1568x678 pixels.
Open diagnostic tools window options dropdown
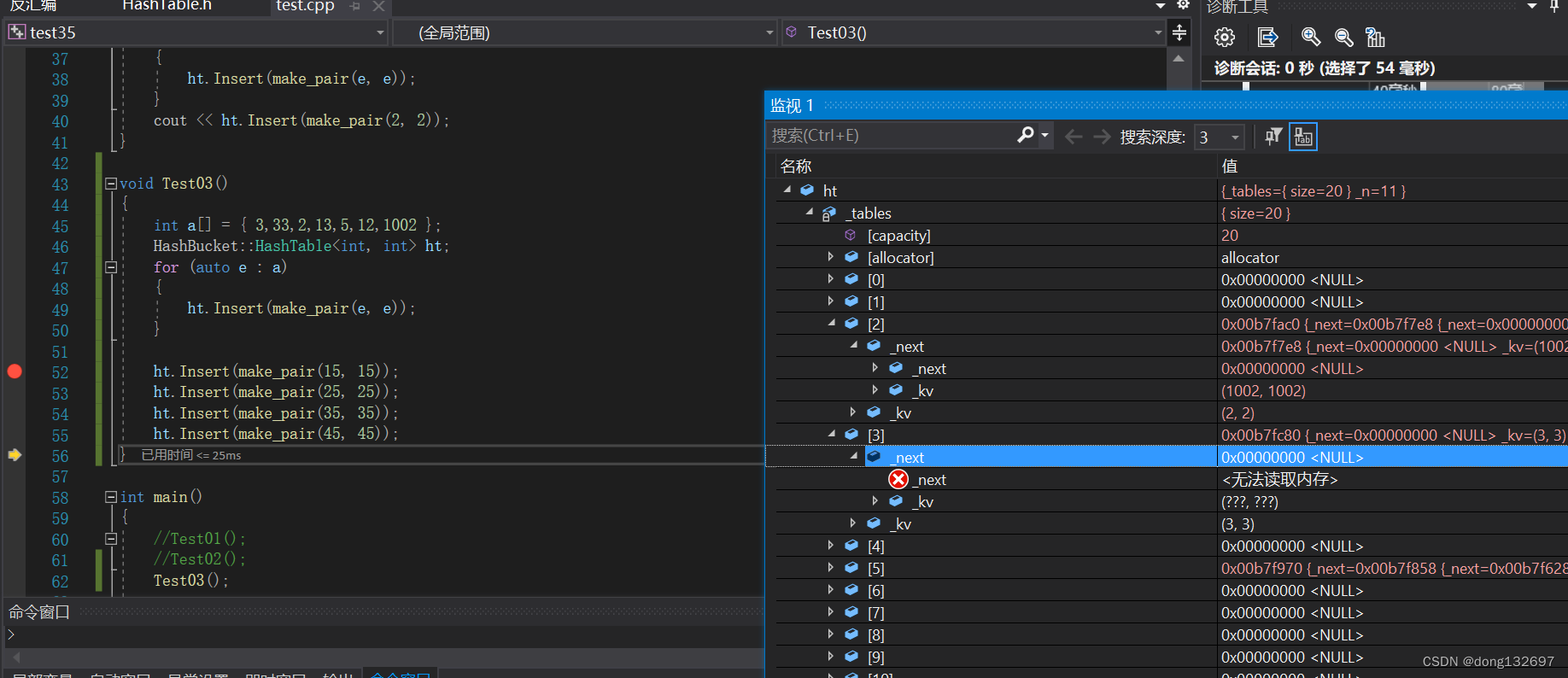tap(1532, 5)
